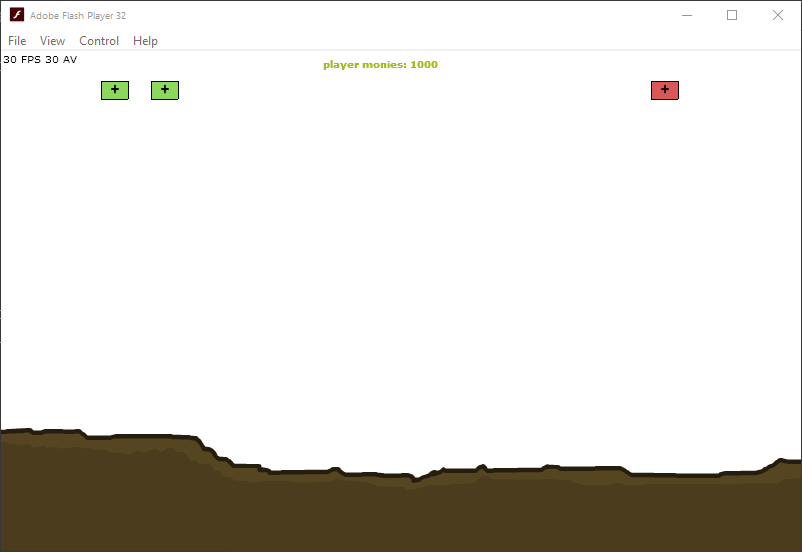Open the View menu
This screenshot has height=552, width=802.
52,41
